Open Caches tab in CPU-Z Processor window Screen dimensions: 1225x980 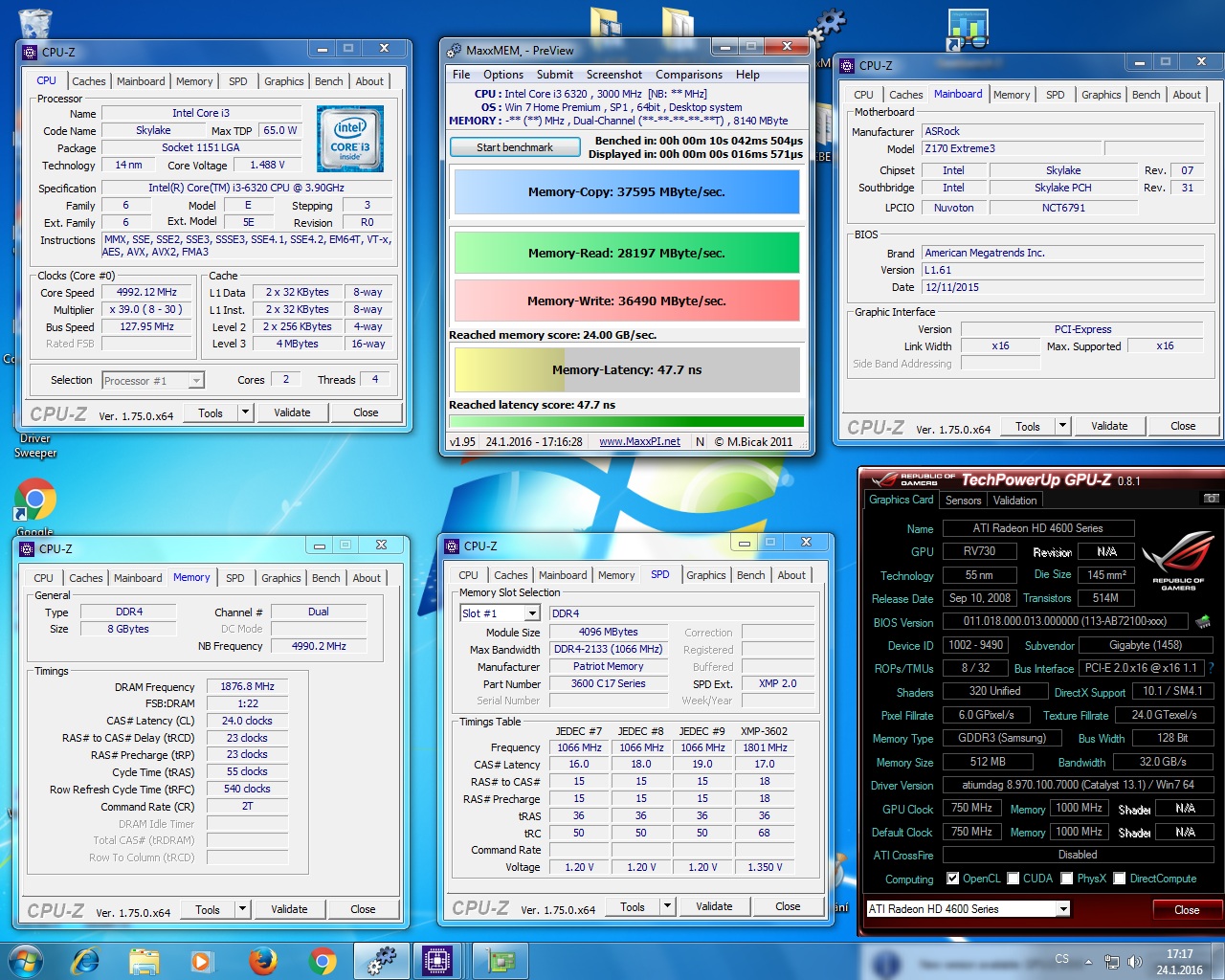tap(89, 81)
